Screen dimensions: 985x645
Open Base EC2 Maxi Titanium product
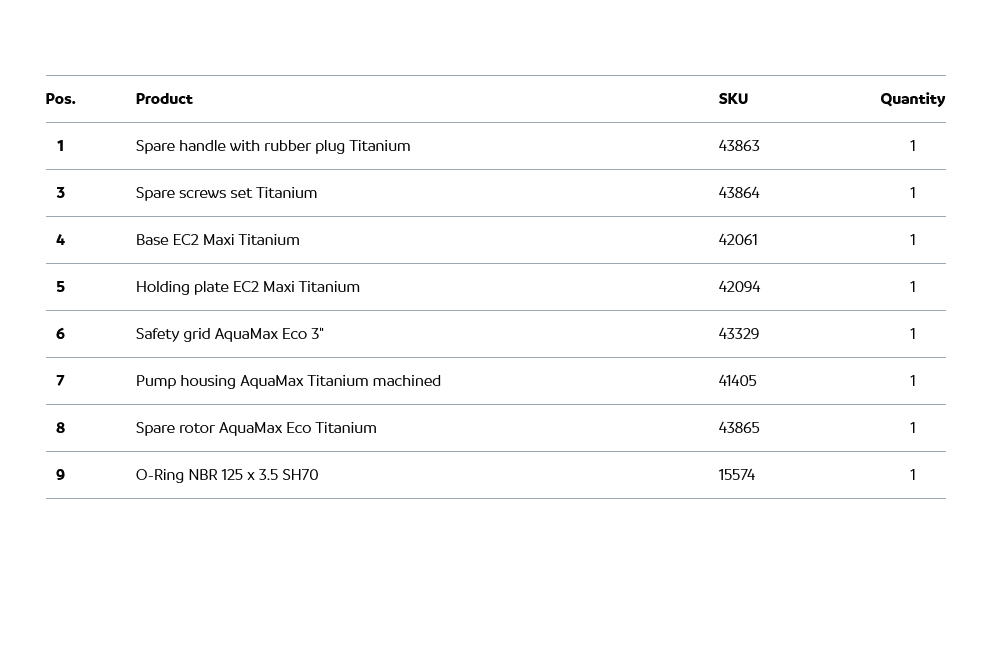(x=217, y=240)
